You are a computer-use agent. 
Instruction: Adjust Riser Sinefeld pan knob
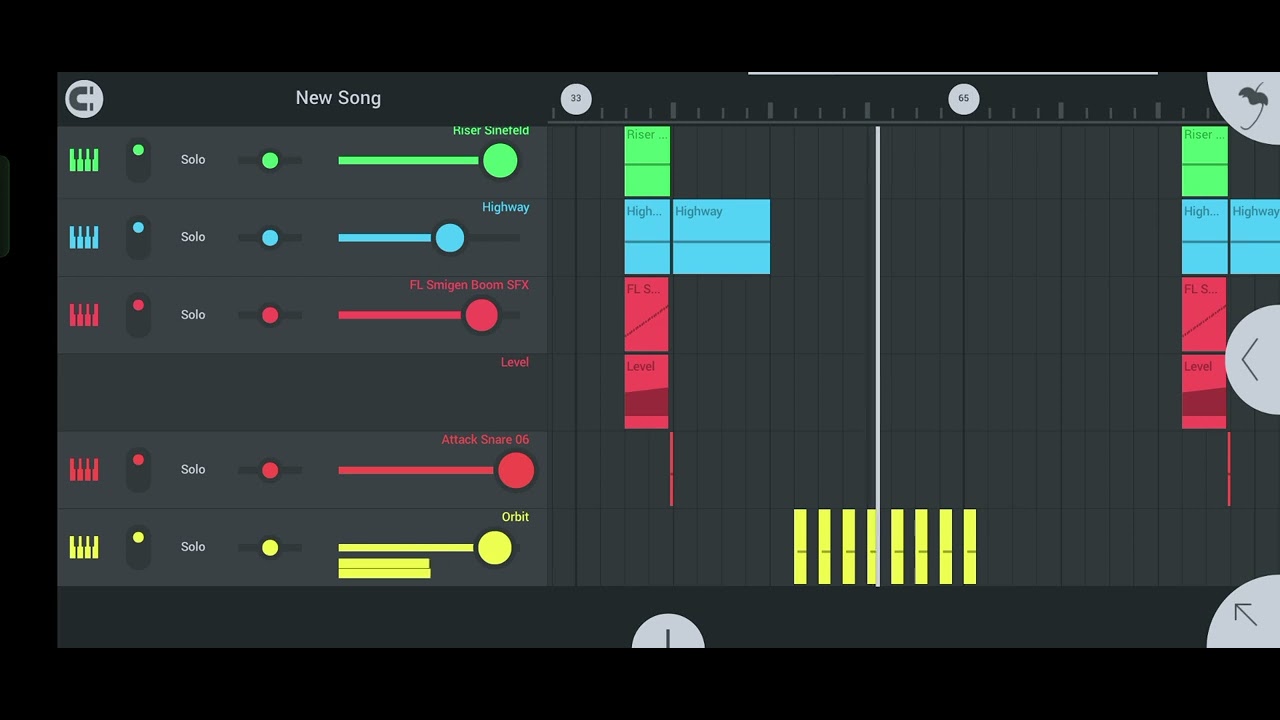pyautogui.click(x=270, y=160)
